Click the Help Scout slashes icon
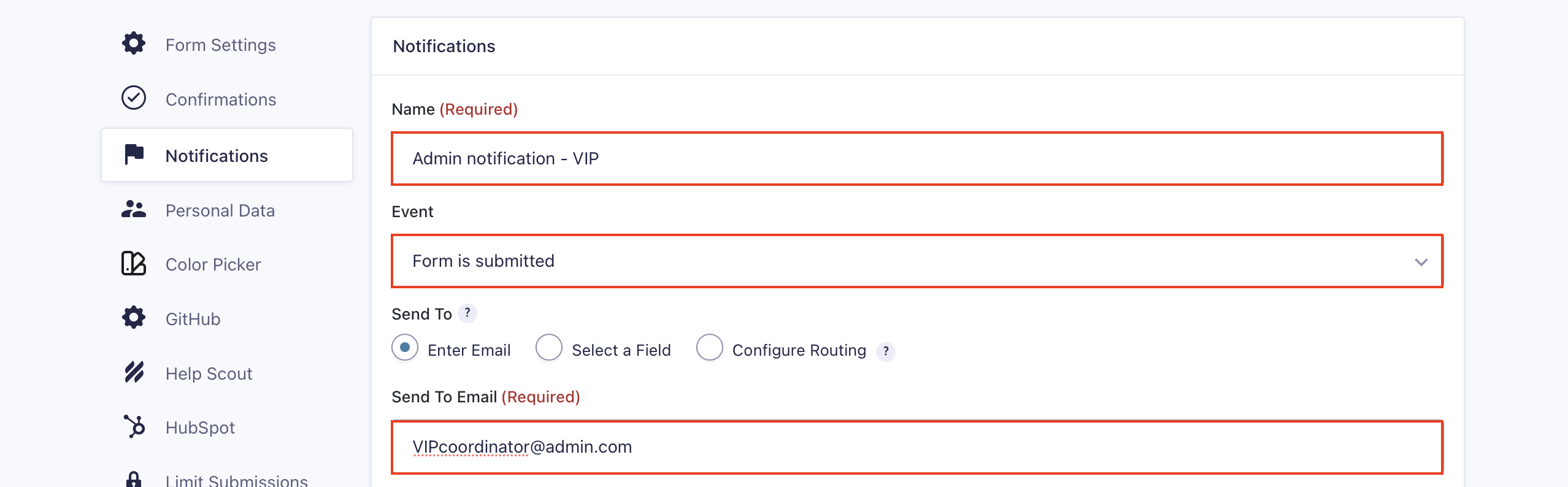1568x487 pixels. pyautogui.click(x=134, y=372)
